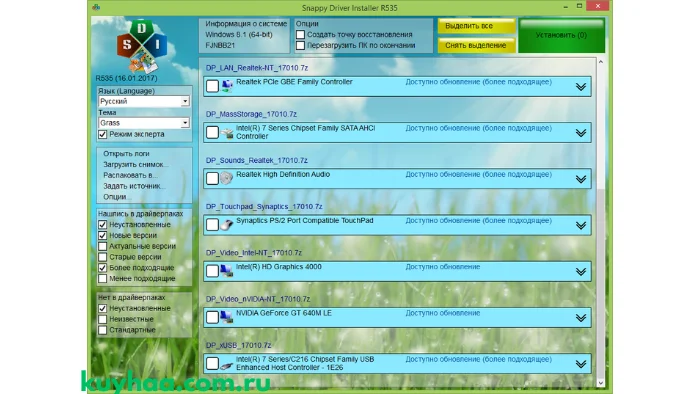This screenshot has width=700, height=394.
Task: Click the driver list vertical scrollbar thumb
Action: click(x=601, y=283)
